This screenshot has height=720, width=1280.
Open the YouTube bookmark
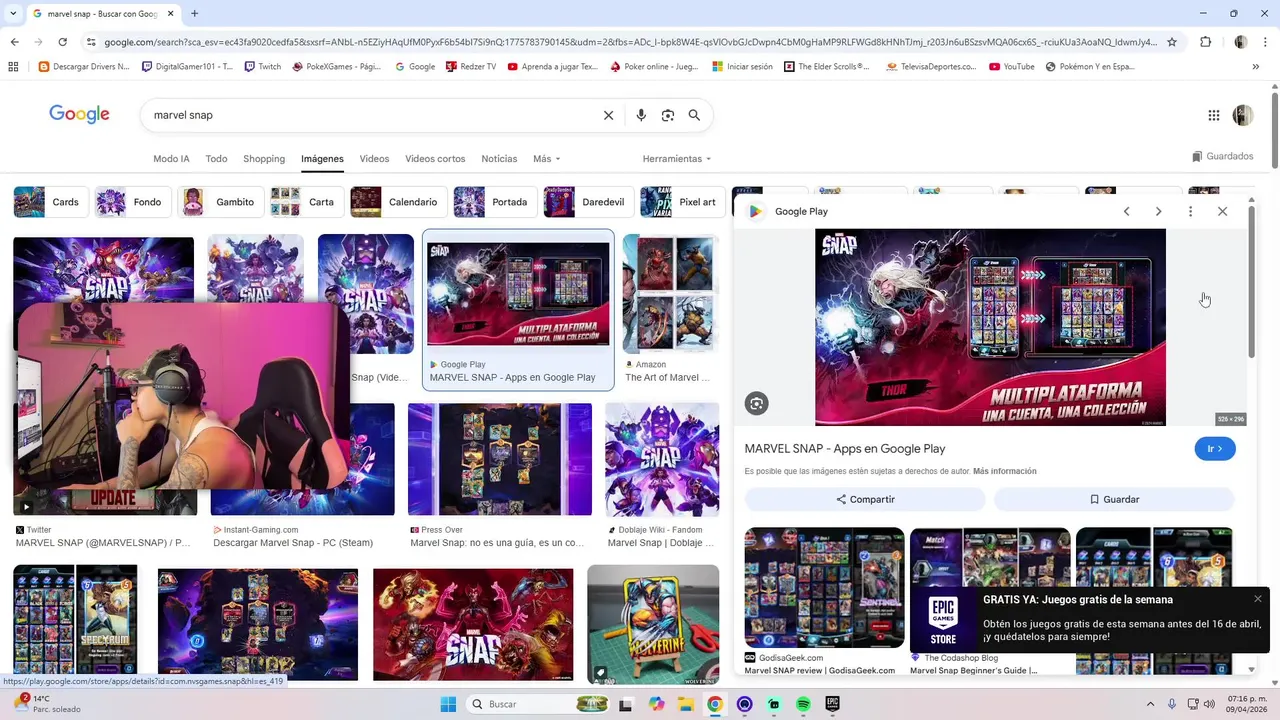(1012, 67)
